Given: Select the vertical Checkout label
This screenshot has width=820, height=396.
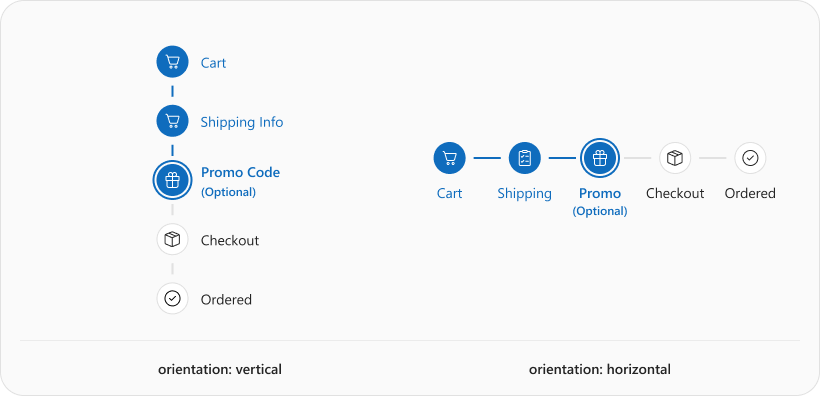Looking at the screenshot, I should click(230, 241).
